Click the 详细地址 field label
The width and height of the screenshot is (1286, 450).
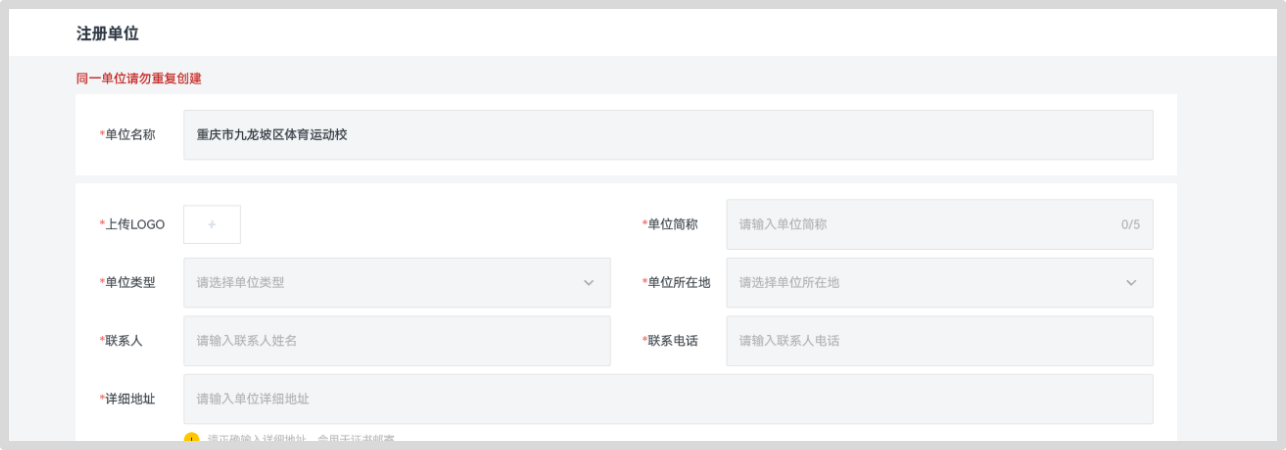129,399
